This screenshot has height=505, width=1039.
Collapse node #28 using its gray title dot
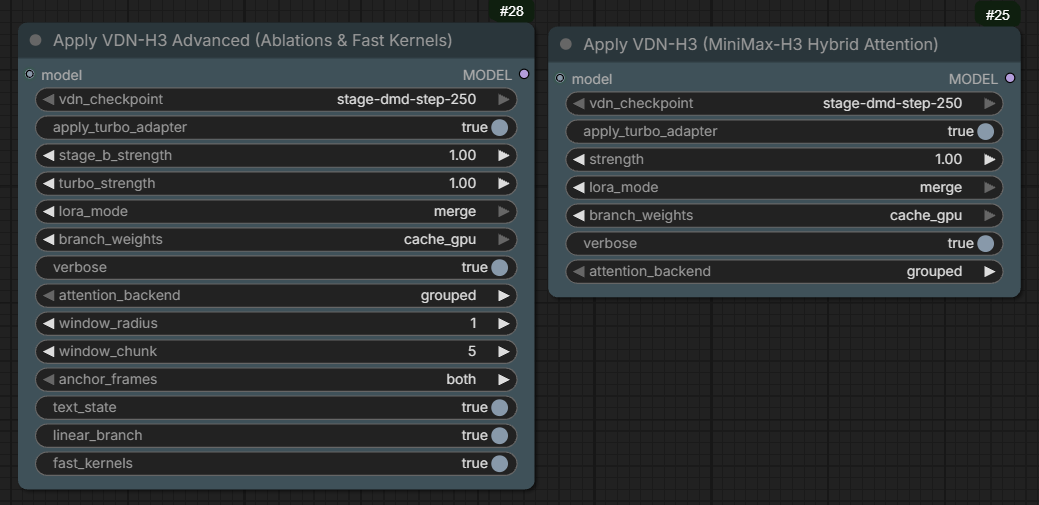pos(36,40)
